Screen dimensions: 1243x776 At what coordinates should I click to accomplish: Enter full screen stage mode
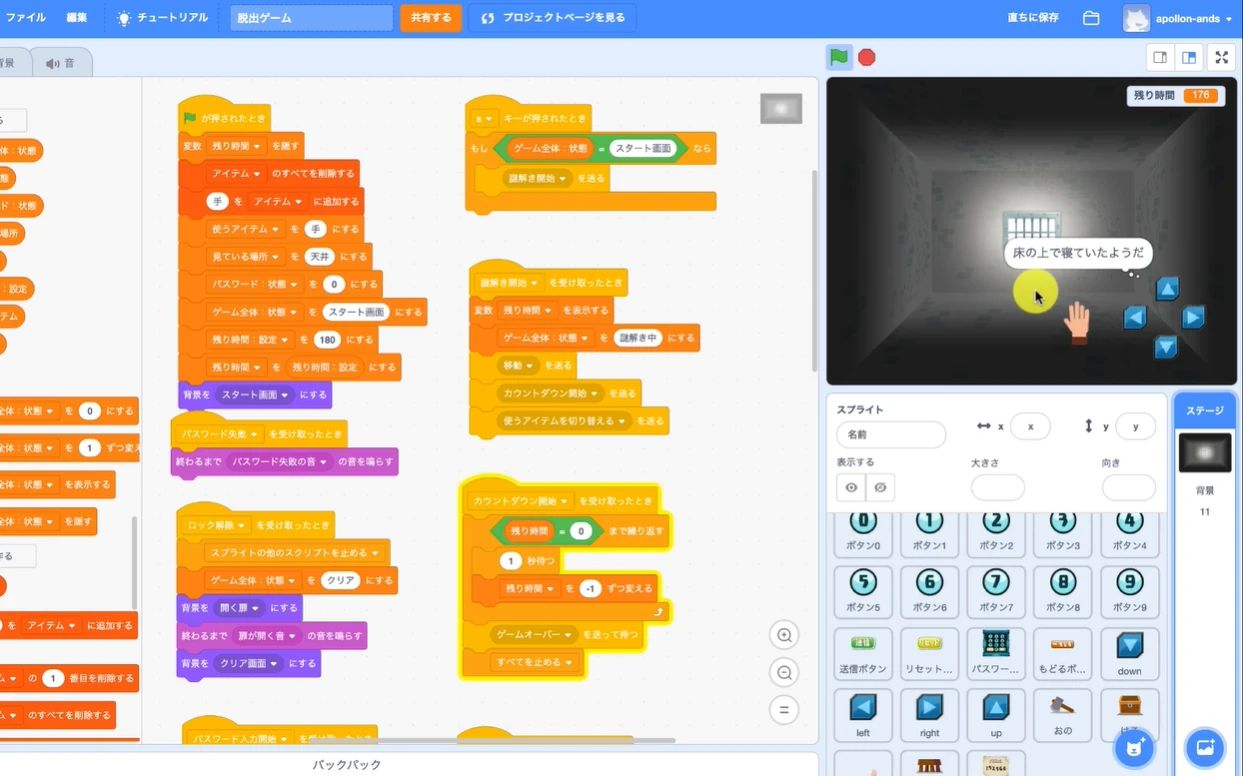pos(1221,57)
